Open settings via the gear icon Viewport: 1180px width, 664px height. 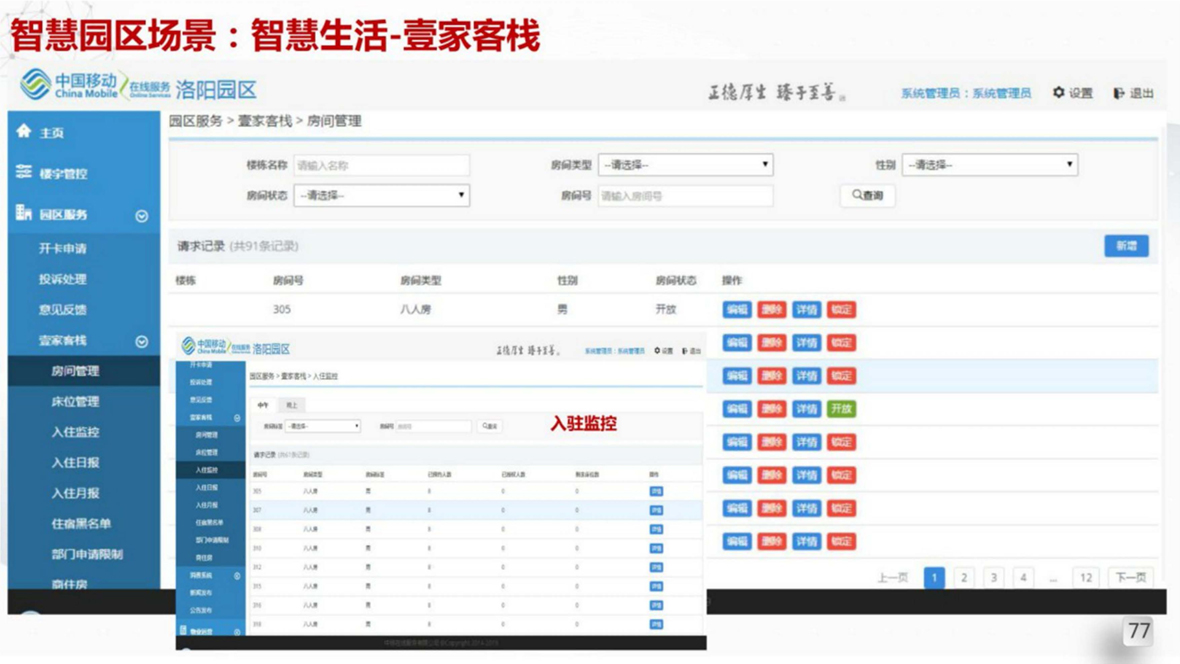1059,93
